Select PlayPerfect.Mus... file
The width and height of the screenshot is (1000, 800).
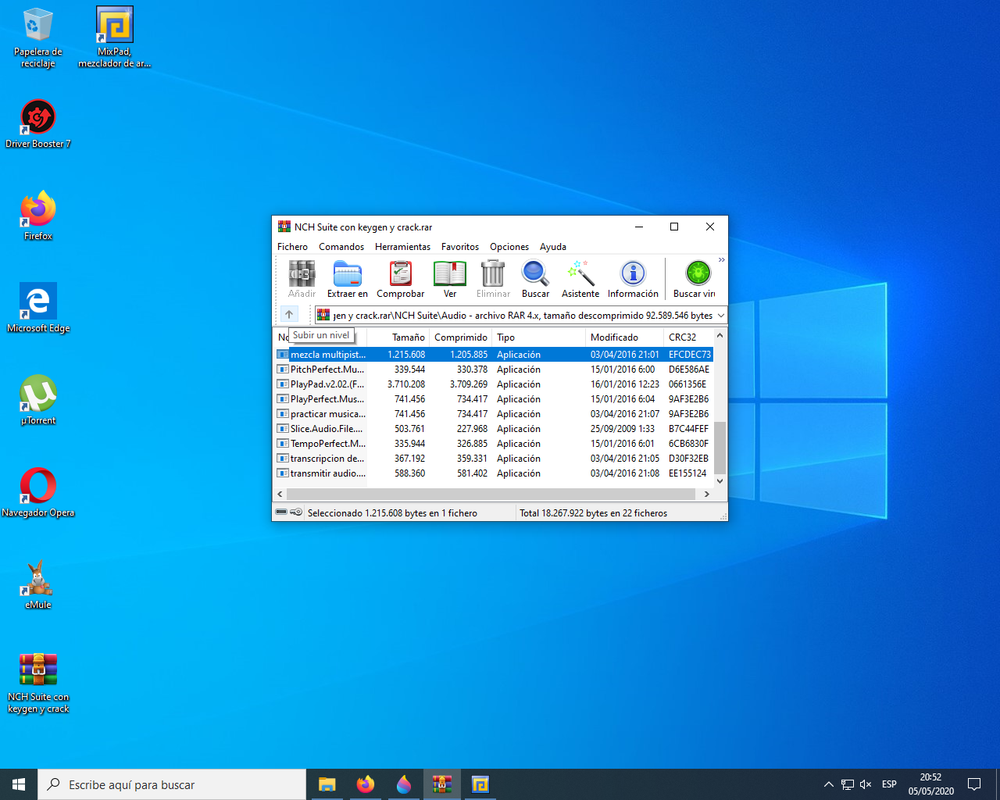point(494,399)
